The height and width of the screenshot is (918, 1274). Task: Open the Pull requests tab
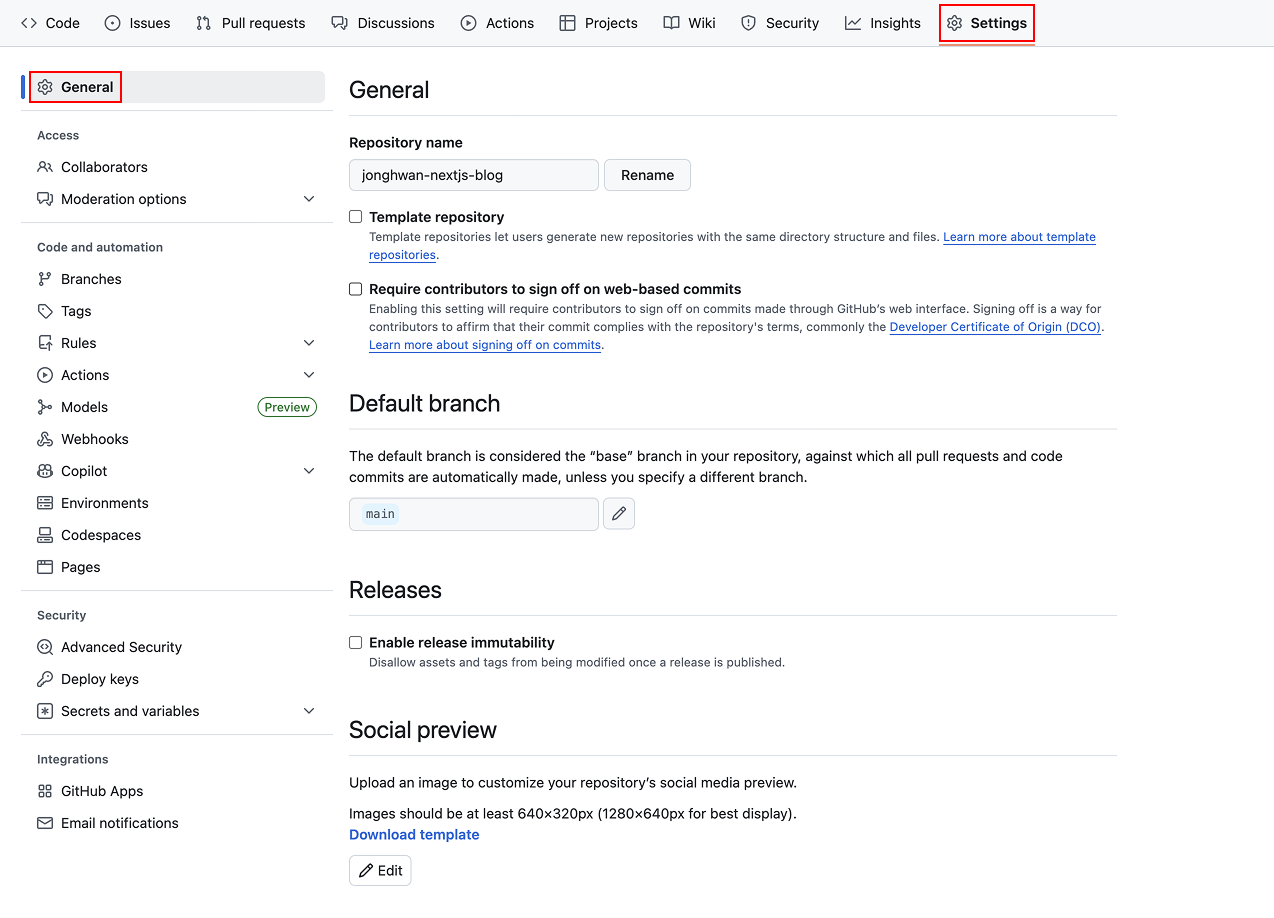[251, 23]
